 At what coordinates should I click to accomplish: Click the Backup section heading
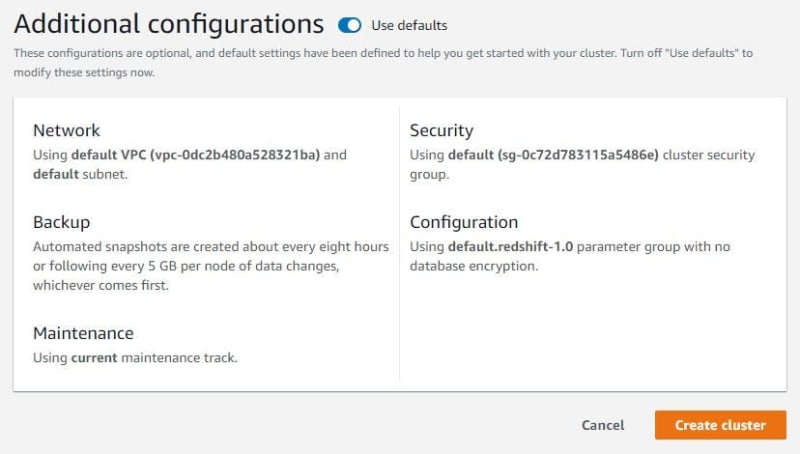tap(62, 222)
